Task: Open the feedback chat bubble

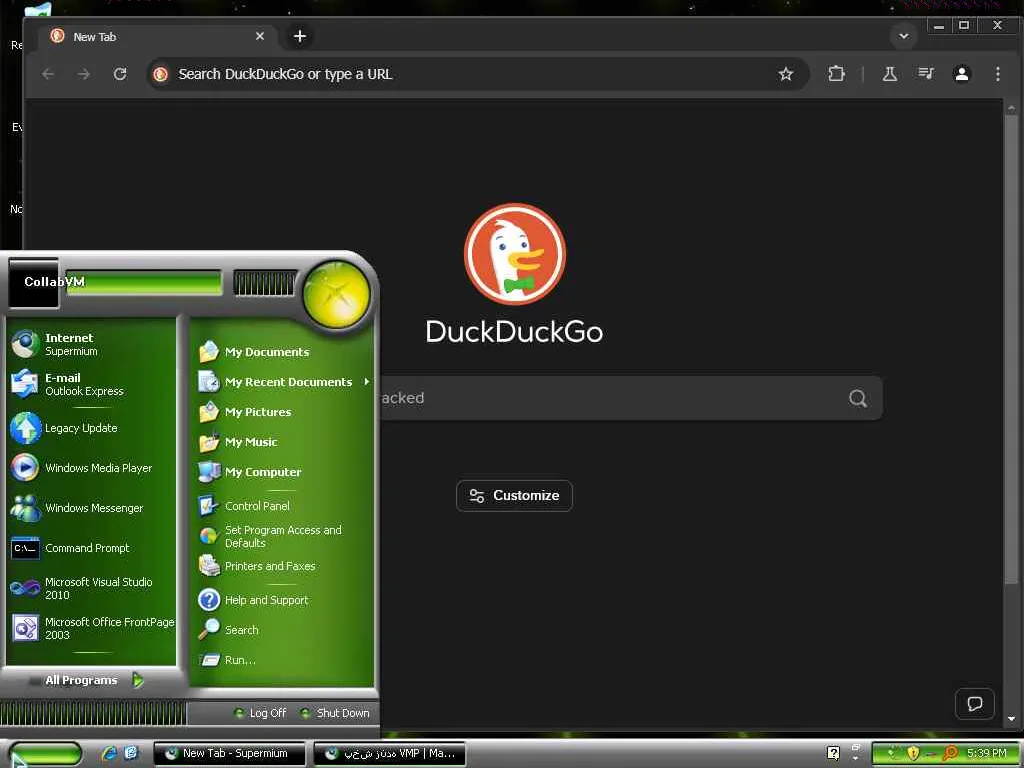Action: [x=975, y=704]
